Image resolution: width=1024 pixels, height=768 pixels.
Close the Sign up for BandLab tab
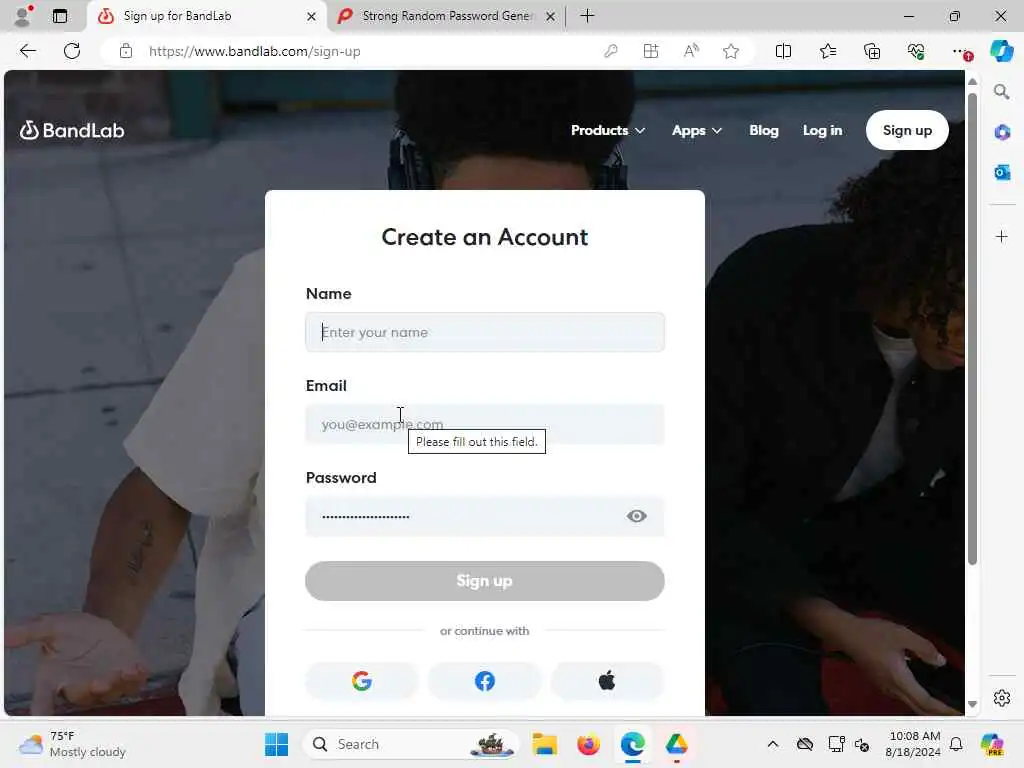312,16
